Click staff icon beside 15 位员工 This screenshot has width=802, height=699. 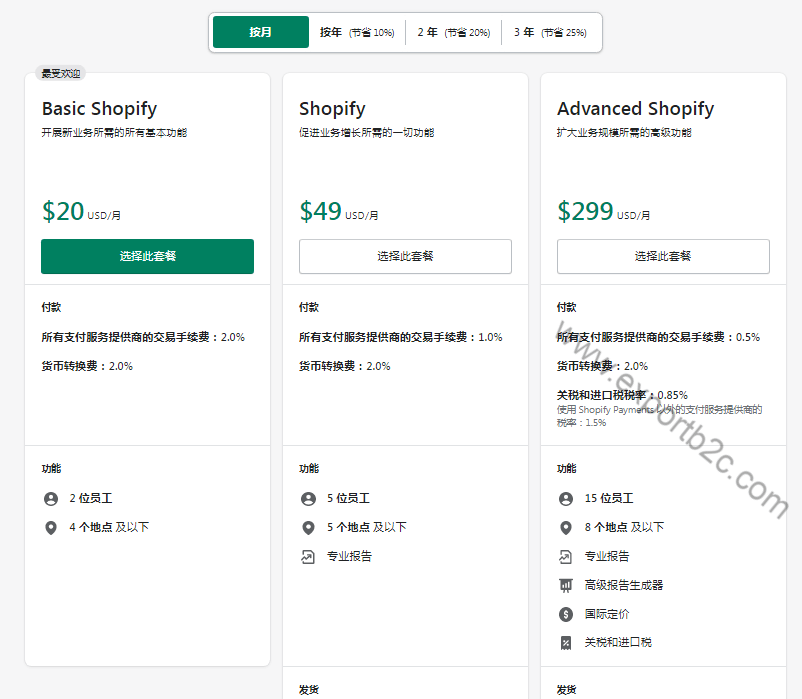(x=566, y=499)
